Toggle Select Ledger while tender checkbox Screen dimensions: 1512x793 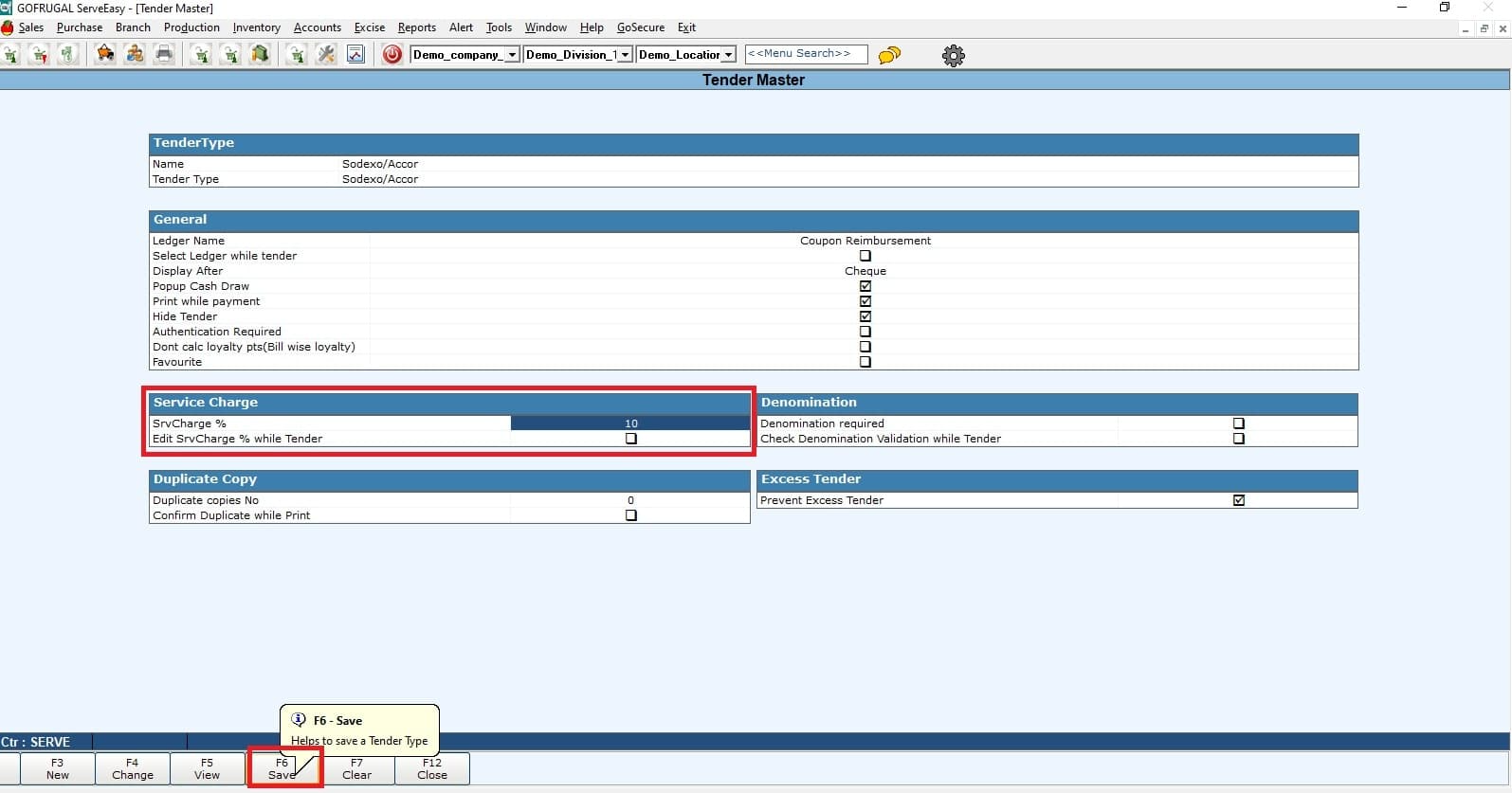coord(865,256)
